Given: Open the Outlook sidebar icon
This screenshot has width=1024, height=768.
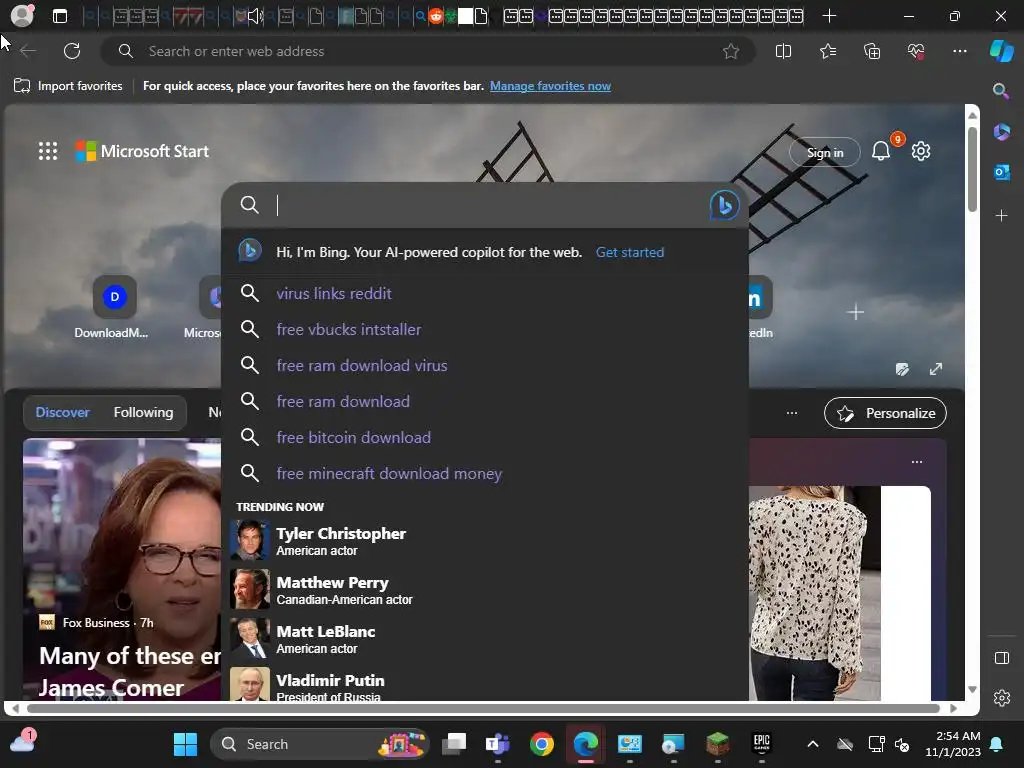Looking at the screenshot, I should (x=1001, y=172).
